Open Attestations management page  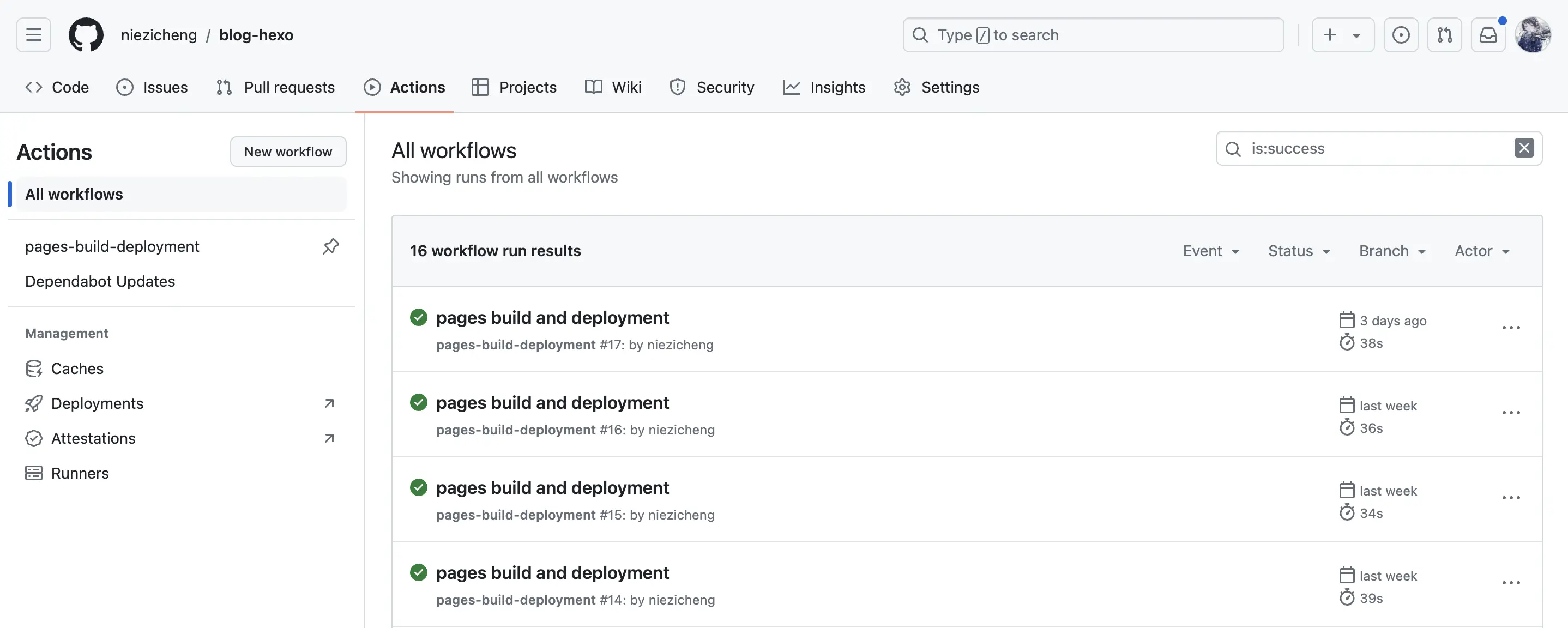pyautogui.click(x=182, y=438)
